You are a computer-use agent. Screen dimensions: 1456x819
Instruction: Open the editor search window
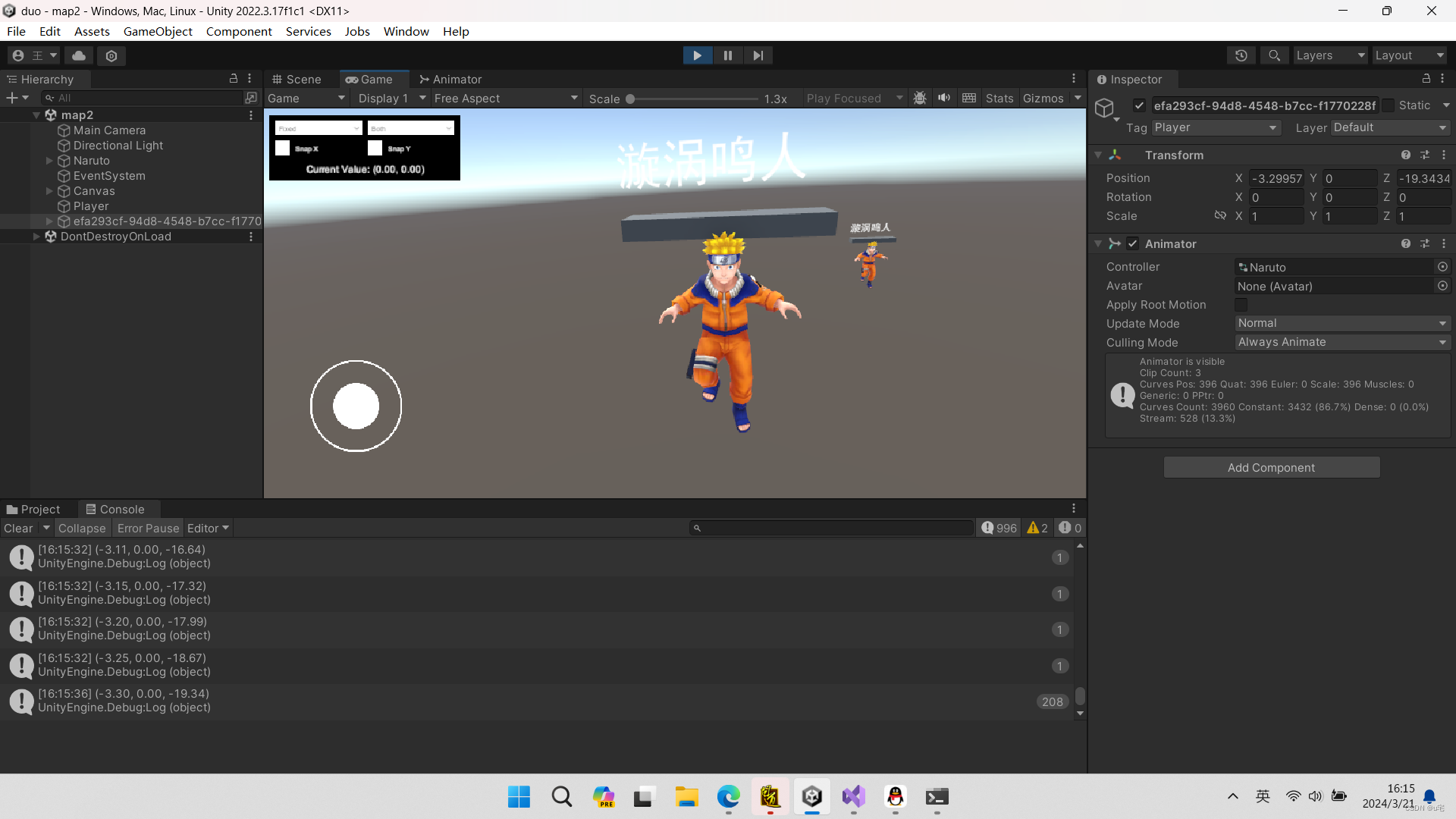tap(1274, 55)
